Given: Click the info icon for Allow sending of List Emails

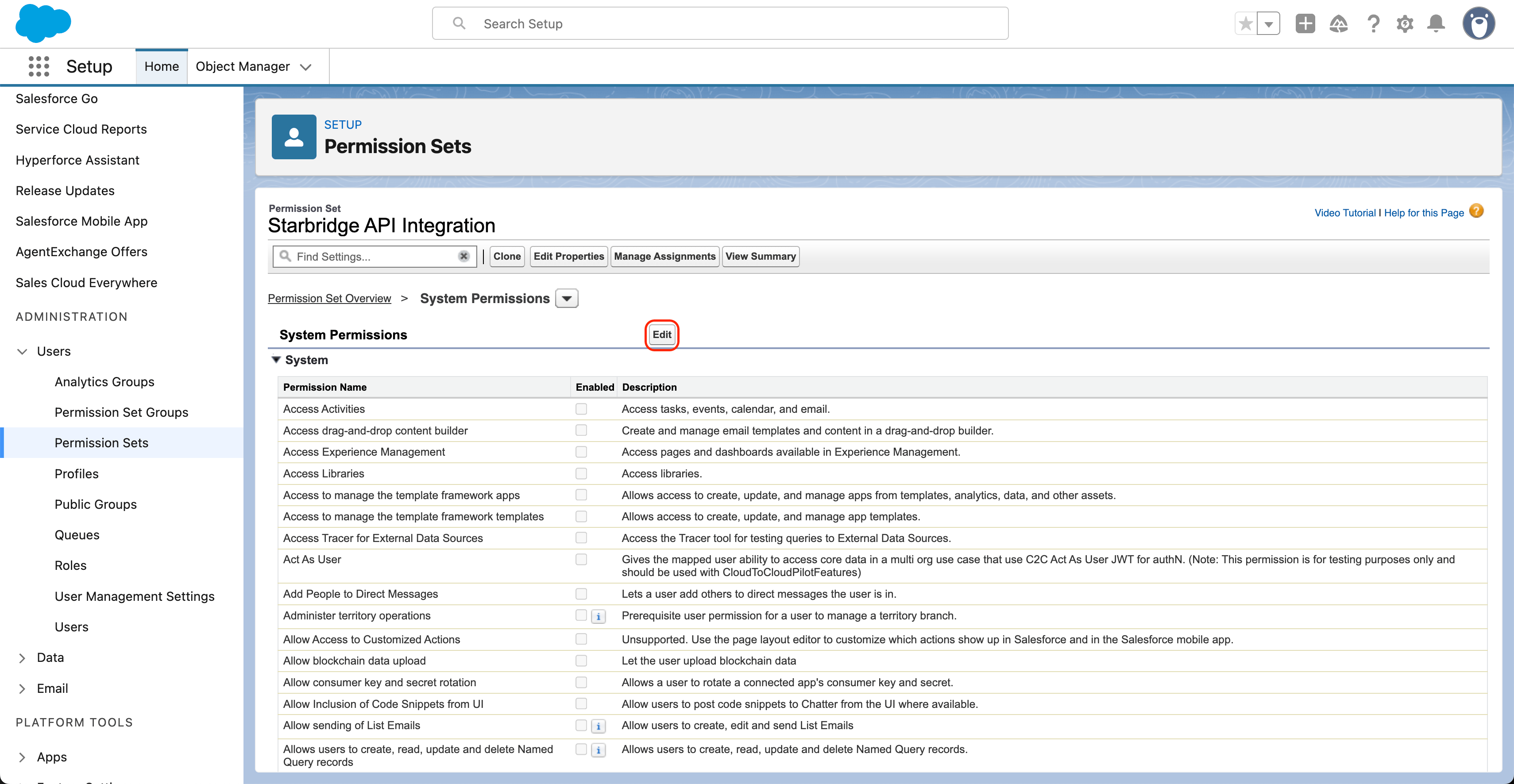Looking at the screenshot, I should (599, 726).
